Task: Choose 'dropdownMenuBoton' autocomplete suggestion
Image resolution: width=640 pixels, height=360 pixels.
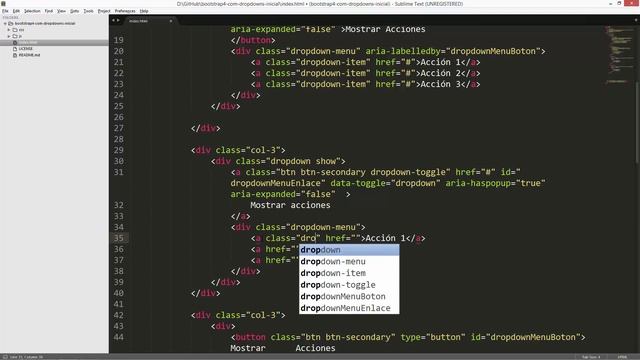Action: click(349, 297)
